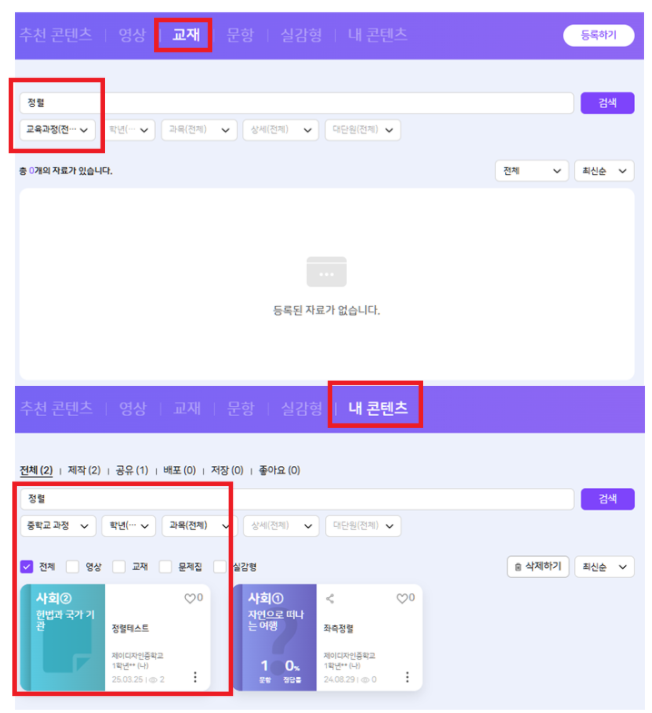
Task: Expand the 중학교 과정 dropdown
Action: pos(58,525)
